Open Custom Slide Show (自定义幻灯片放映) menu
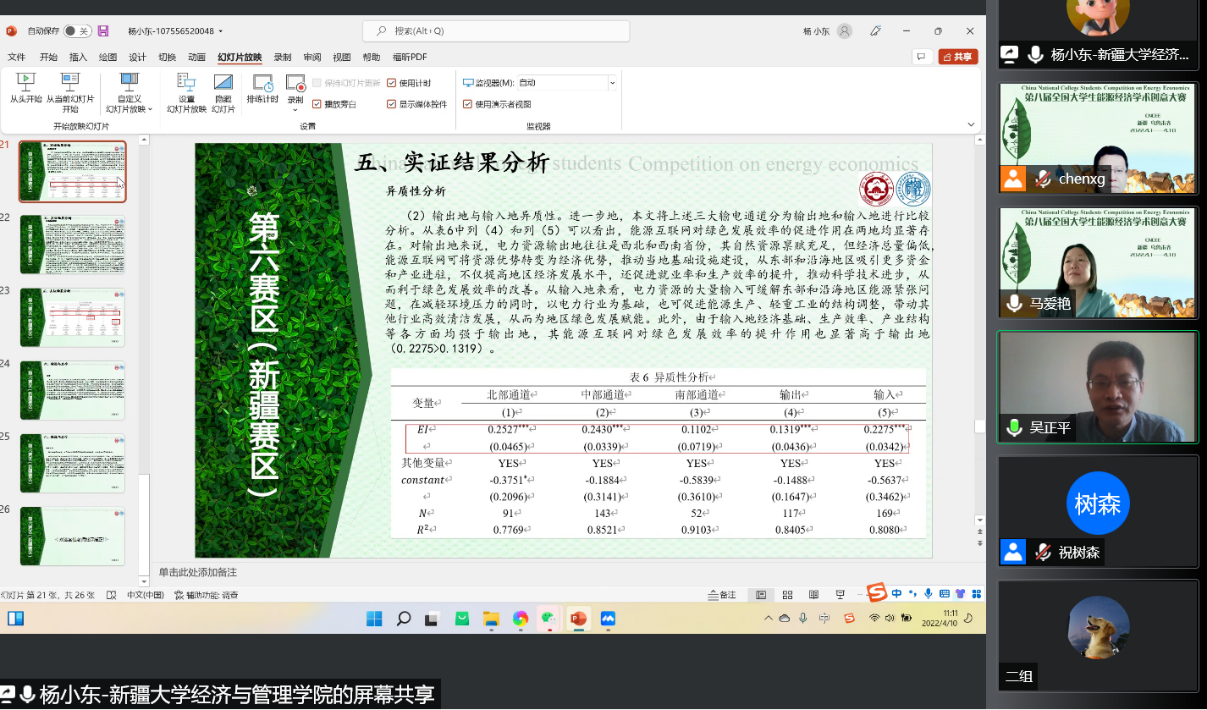 pyautogui.click(x=130, y=92)
